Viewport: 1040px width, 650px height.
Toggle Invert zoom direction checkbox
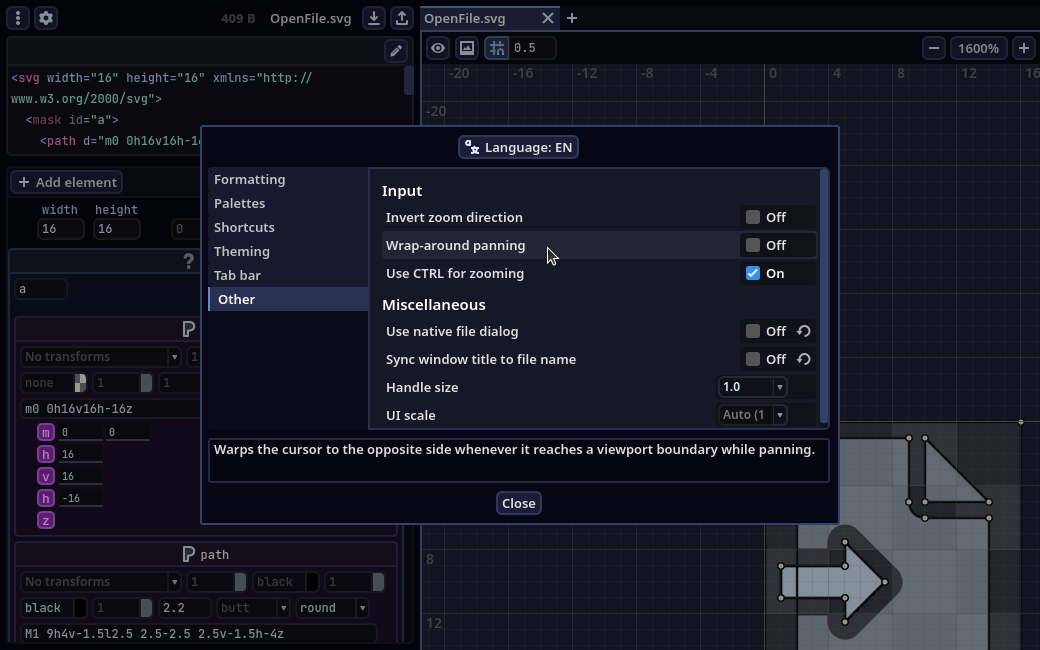coord(753,218)
